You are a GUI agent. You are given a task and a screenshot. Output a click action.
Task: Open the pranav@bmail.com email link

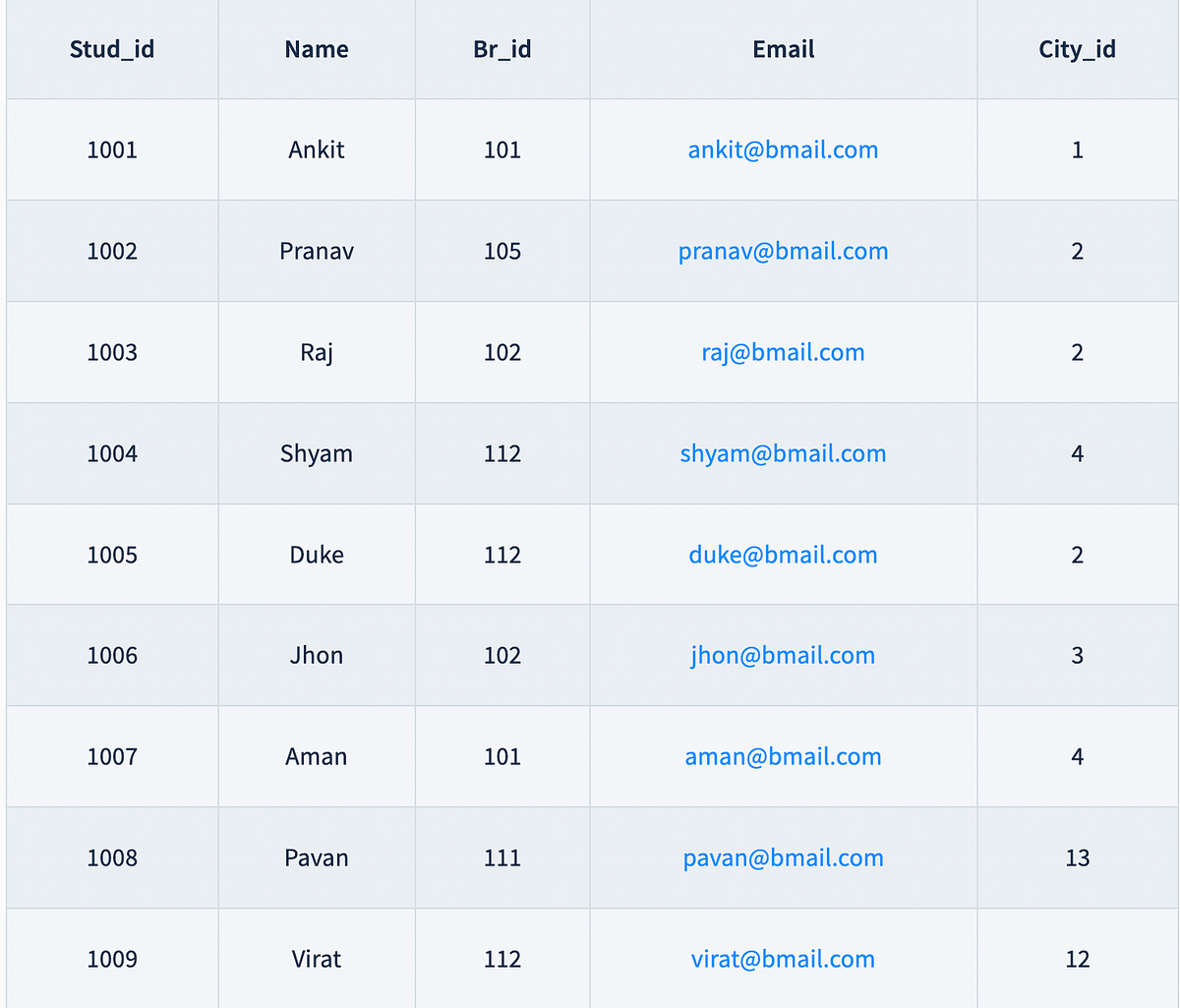point(783,251)
